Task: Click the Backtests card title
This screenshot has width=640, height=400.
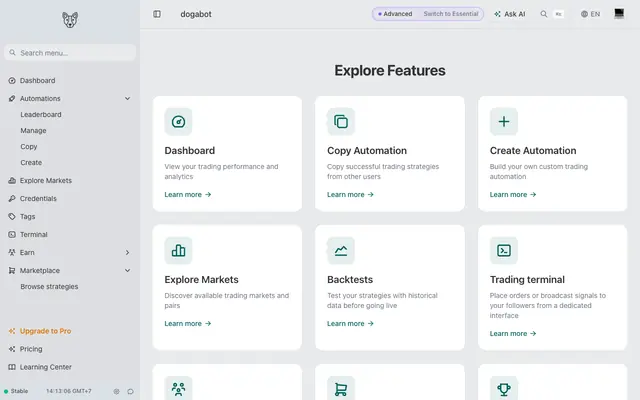Action: 350,280
